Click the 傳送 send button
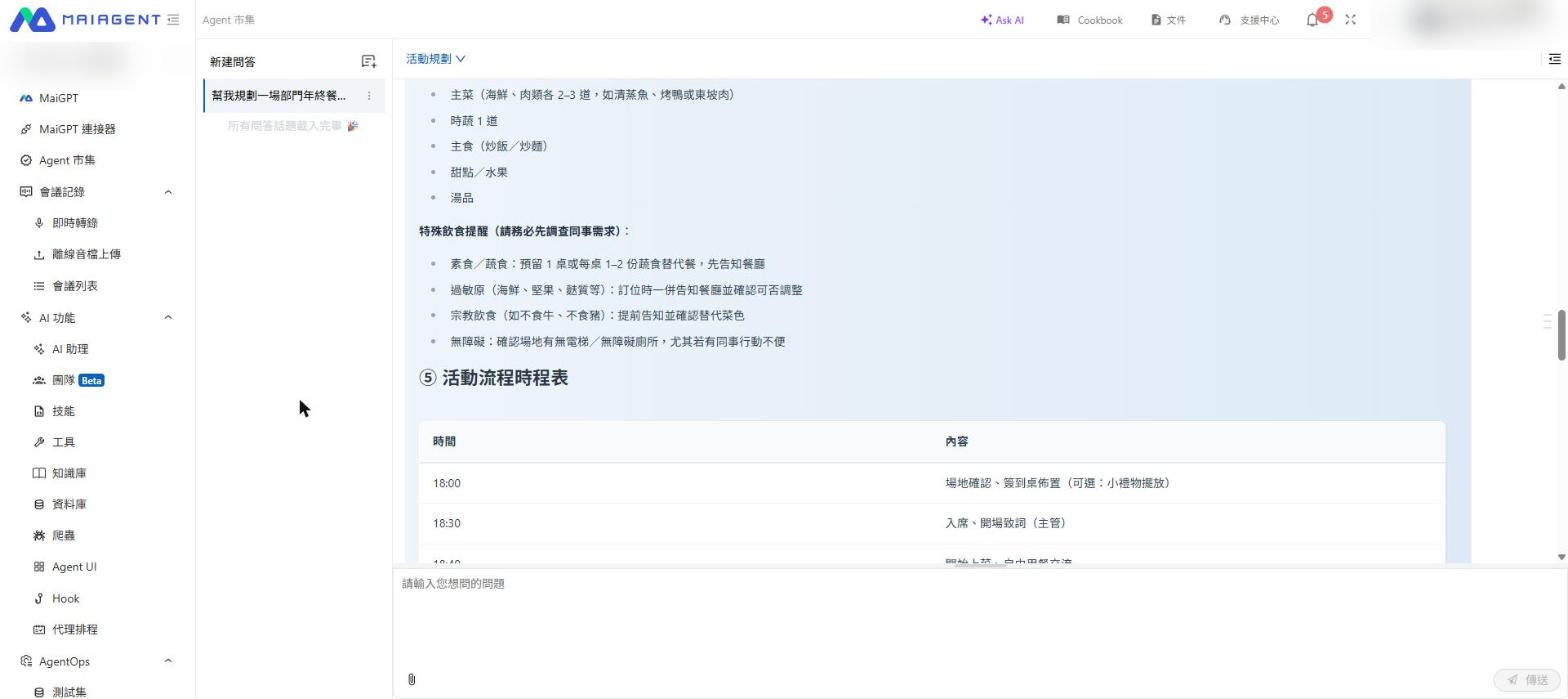 [x=1527, y=680]
